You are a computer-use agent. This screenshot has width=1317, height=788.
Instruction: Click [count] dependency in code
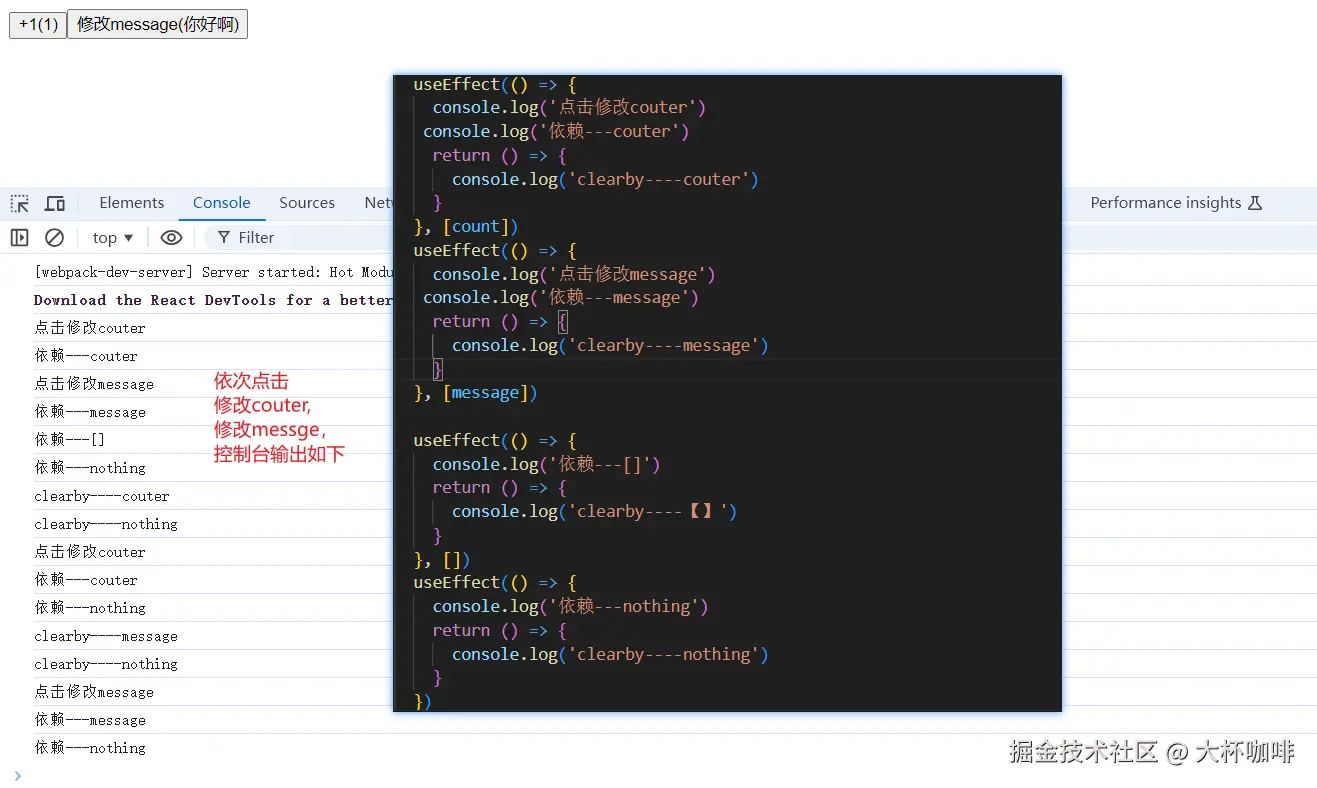[475, 227]
